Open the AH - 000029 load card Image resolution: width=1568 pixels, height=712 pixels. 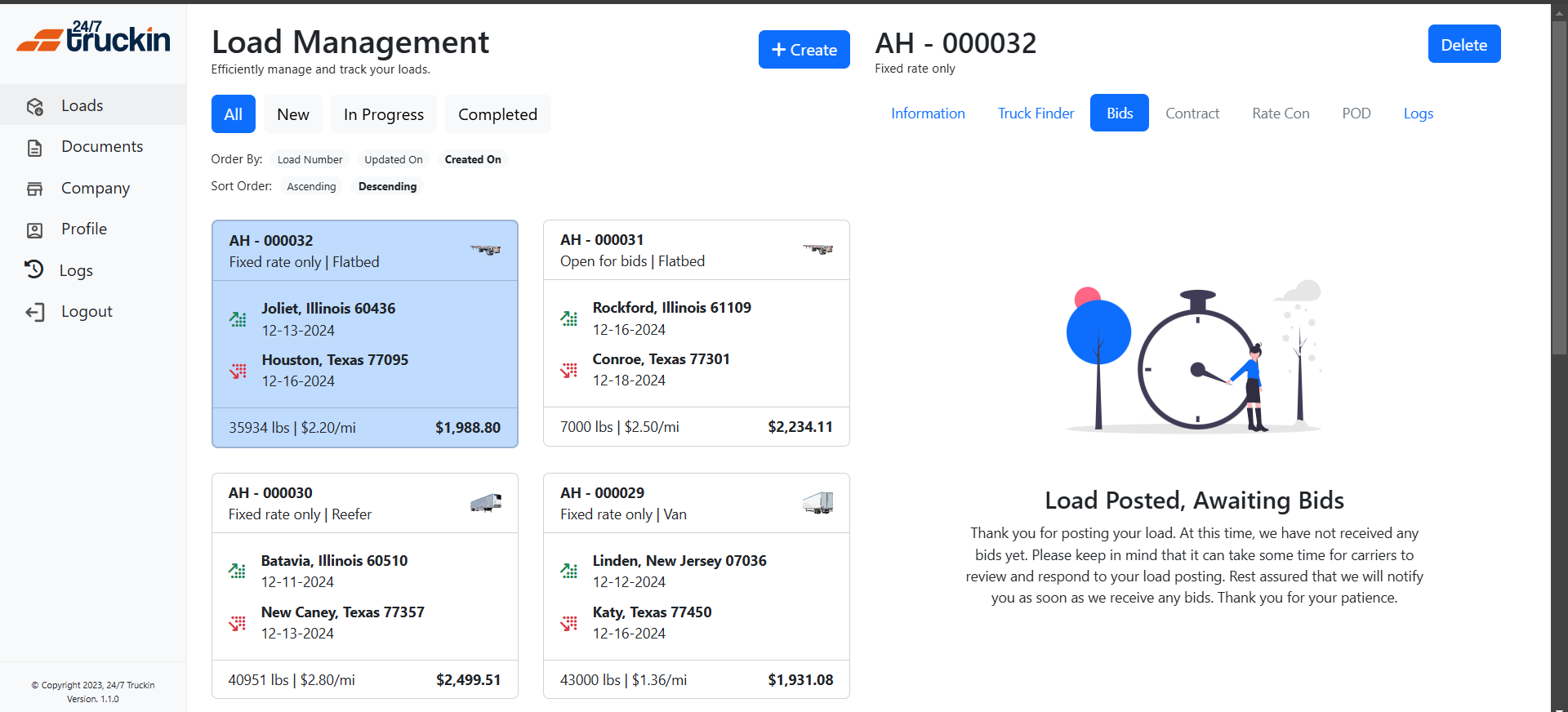pyautogui.click(x=696, y=585)
